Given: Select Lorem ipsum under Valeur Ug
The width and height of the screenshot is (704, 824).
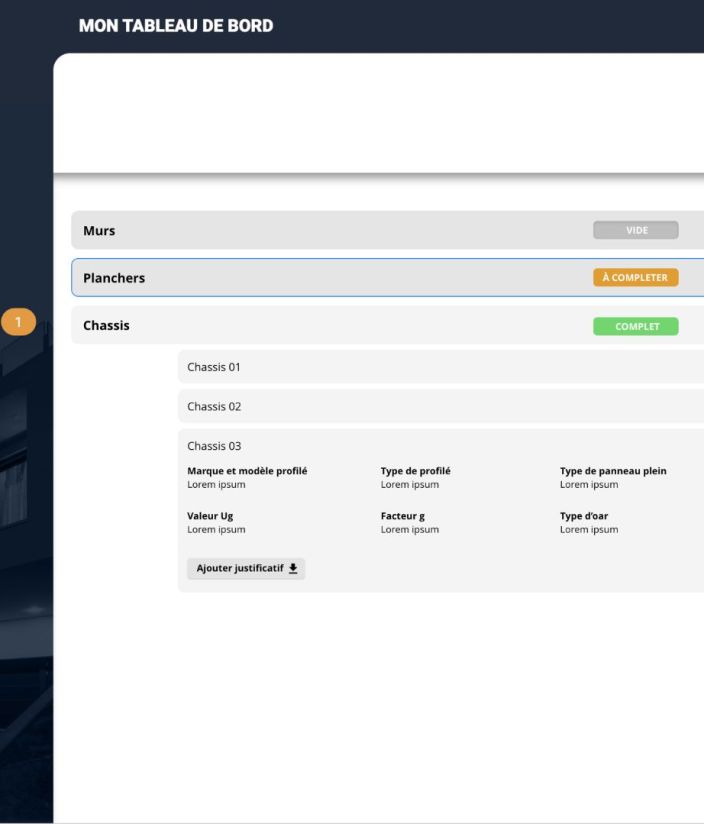Looking at the screenshot, I should [x=216, y=530].
